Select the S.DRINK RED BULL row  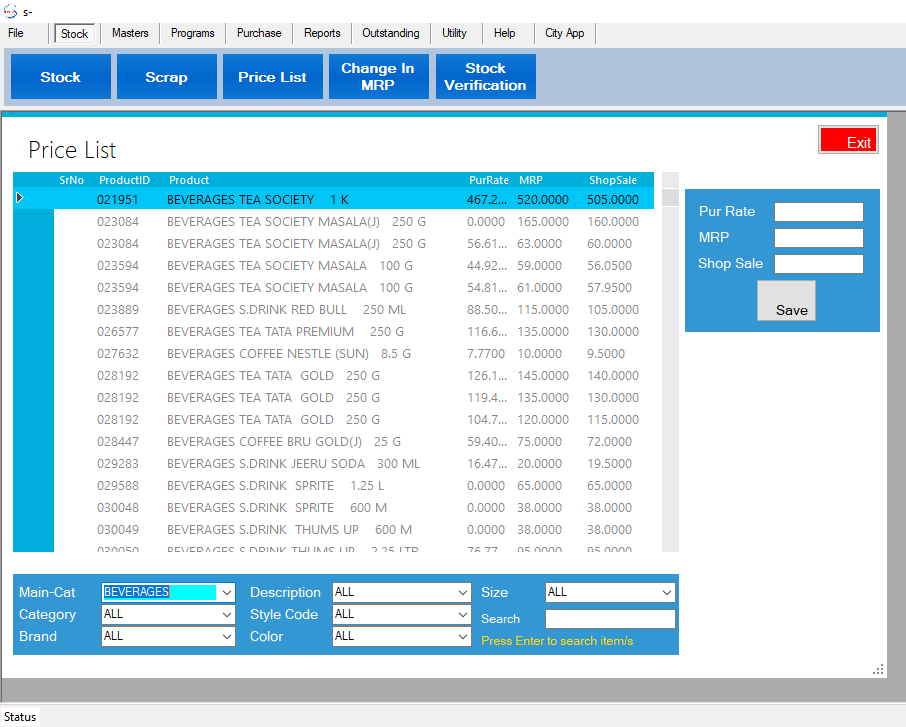pyautogui.click(x=300, y=310)
